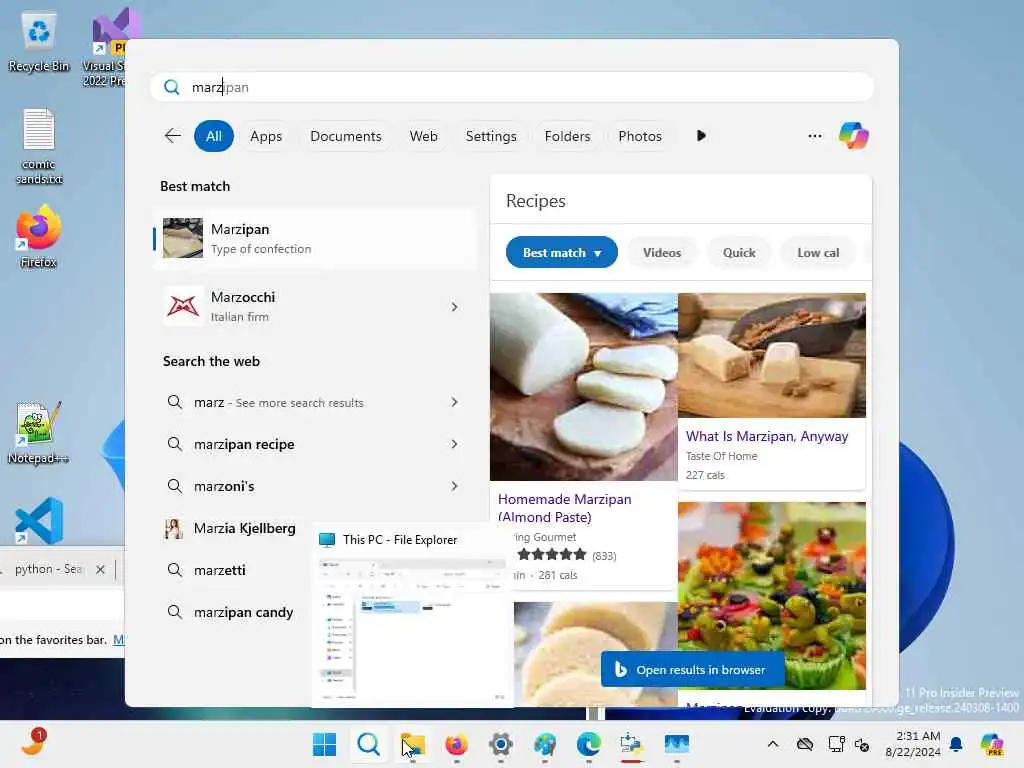Open the three-dots more options menu
Screen dimensions: 1024x768
tap(814, 136)
